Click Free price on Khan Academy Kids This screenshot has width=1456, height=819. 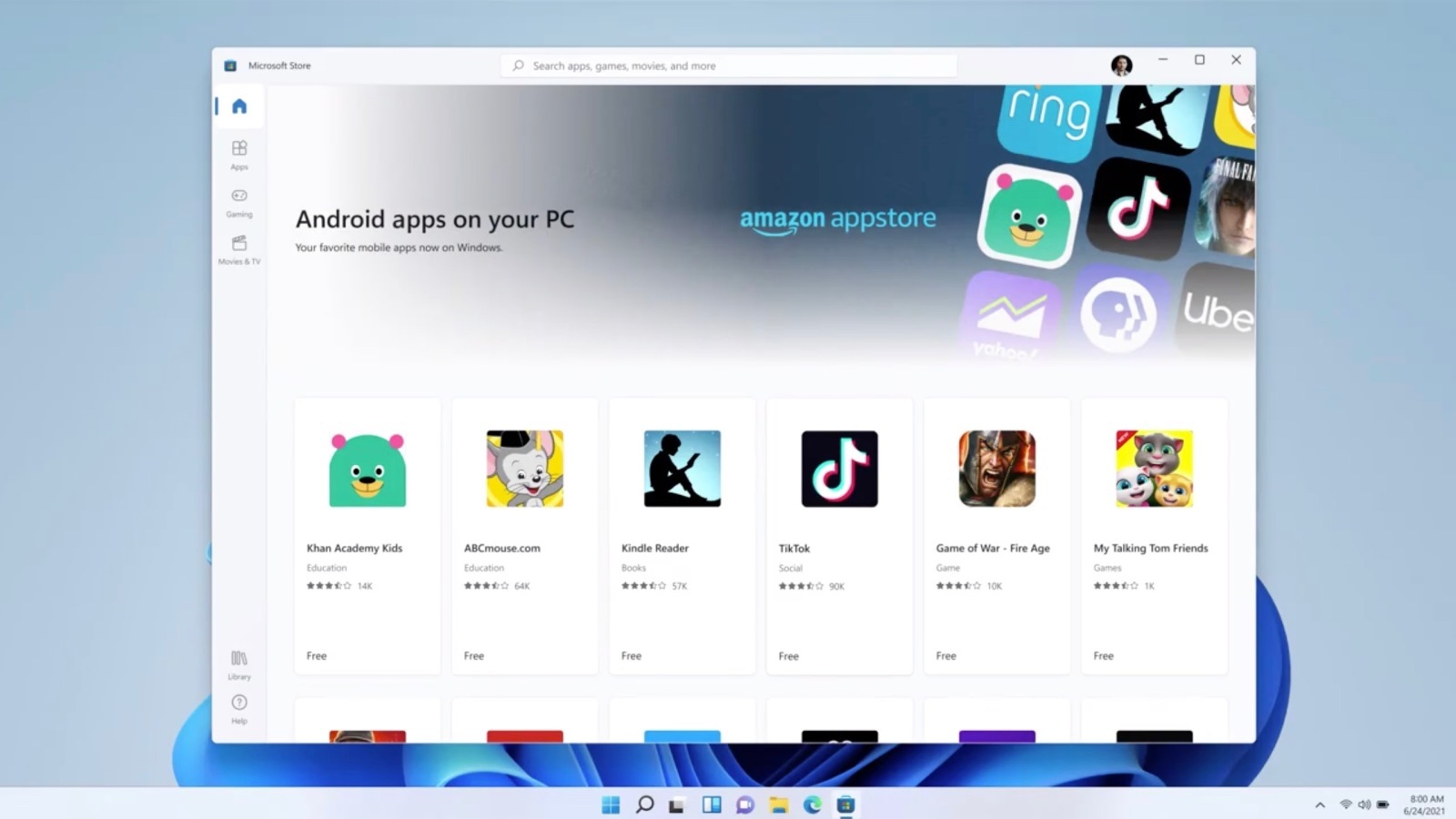[x=317, y=655]
